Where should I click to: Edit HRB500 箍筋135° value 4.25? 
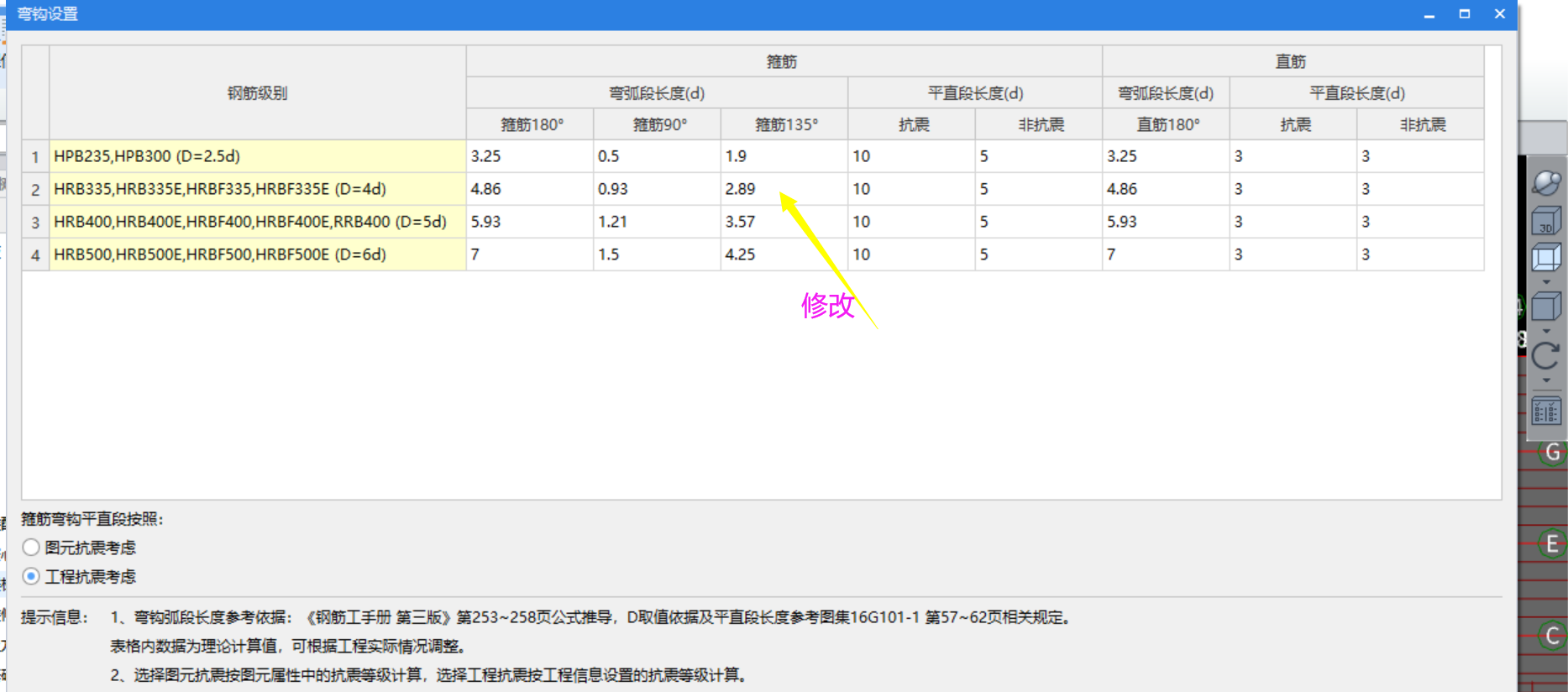coord(784,254)
